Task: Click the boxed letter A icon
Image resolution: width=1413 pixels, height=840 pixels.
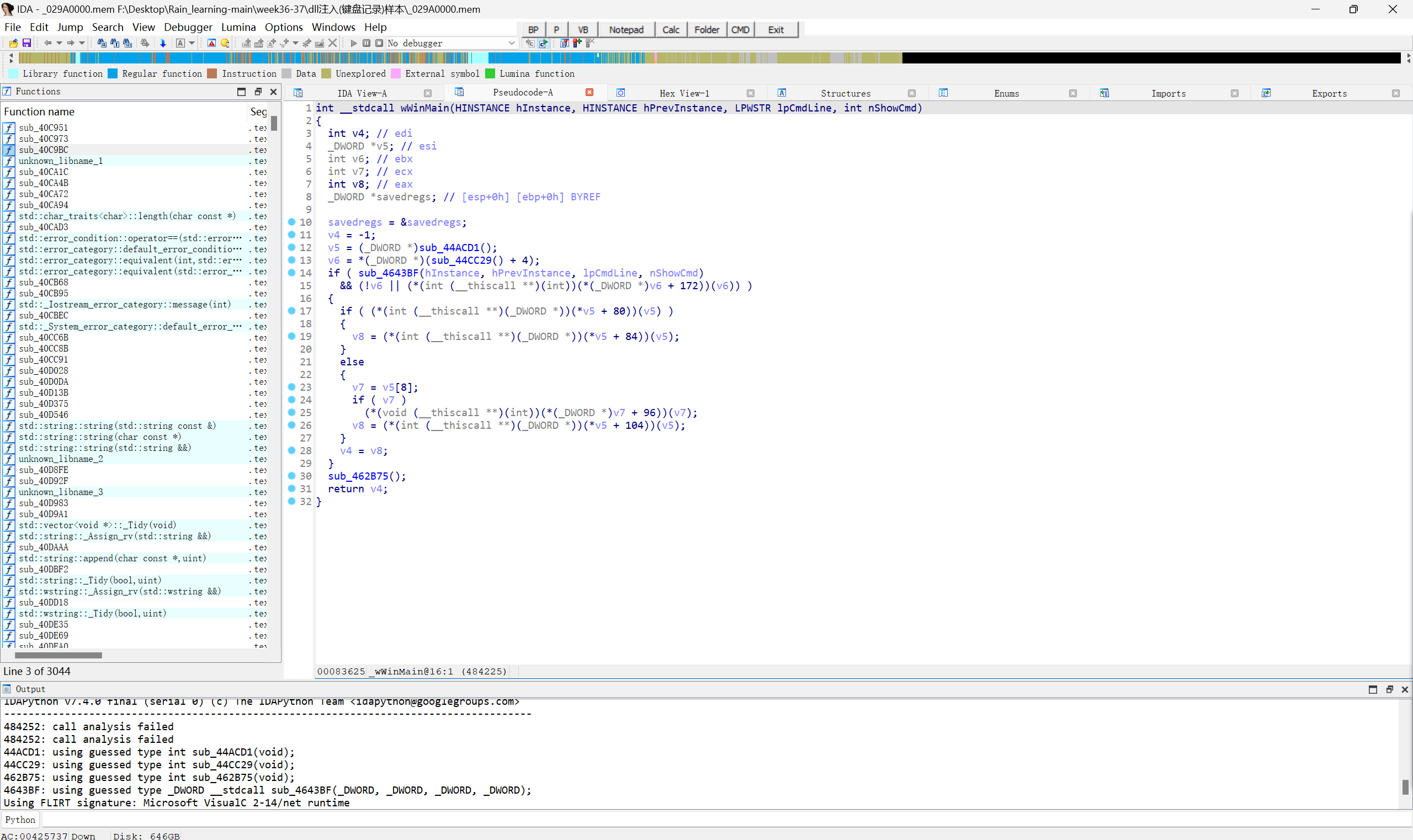Action: pos(180,43)
